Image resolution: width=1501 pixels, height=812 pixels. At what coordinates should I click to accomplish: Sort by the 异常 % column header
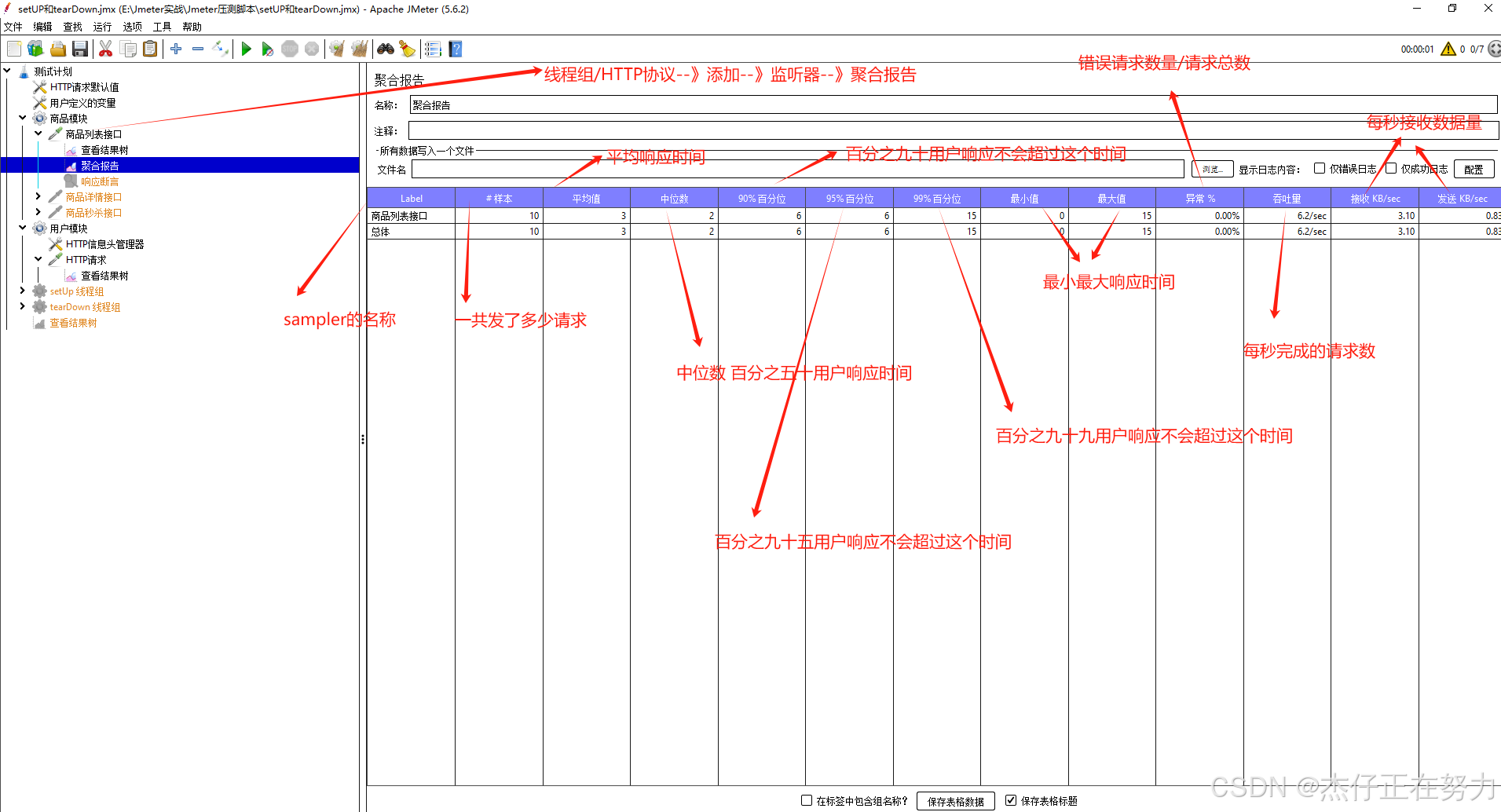[1199, 199]
